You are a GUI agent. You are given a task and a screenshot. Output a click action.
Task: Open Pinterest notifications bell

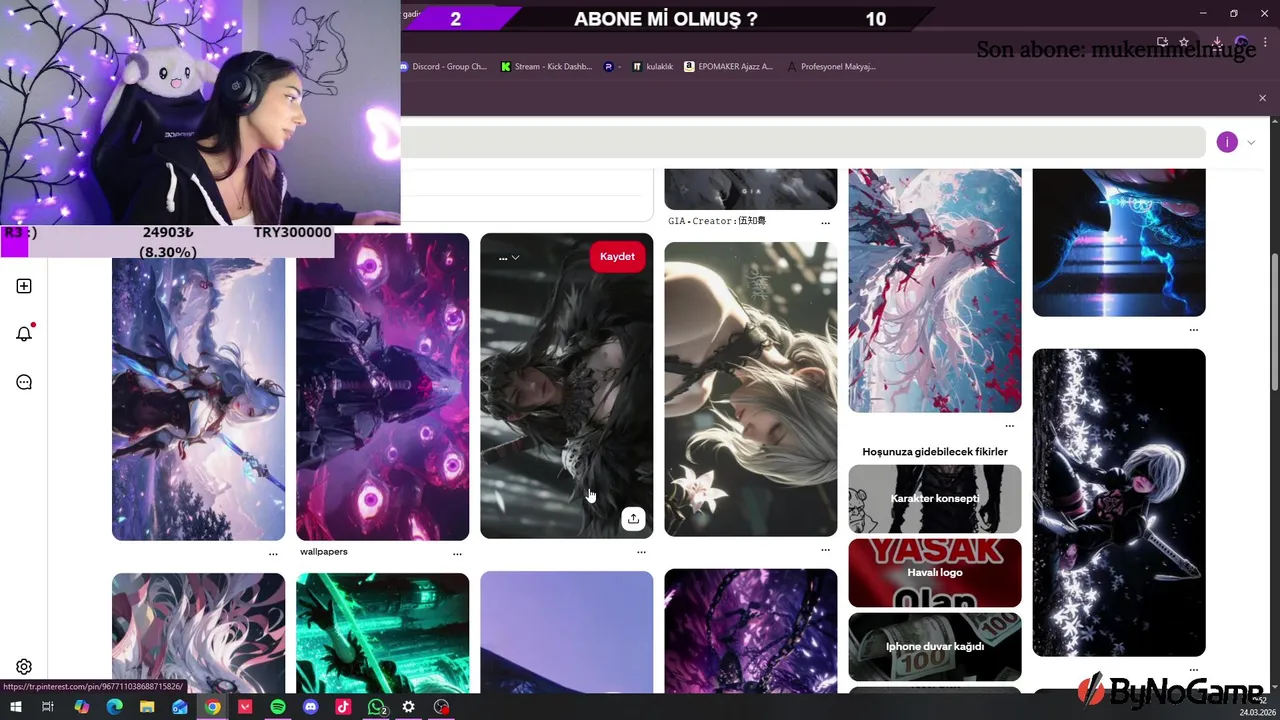pos(24,334)
